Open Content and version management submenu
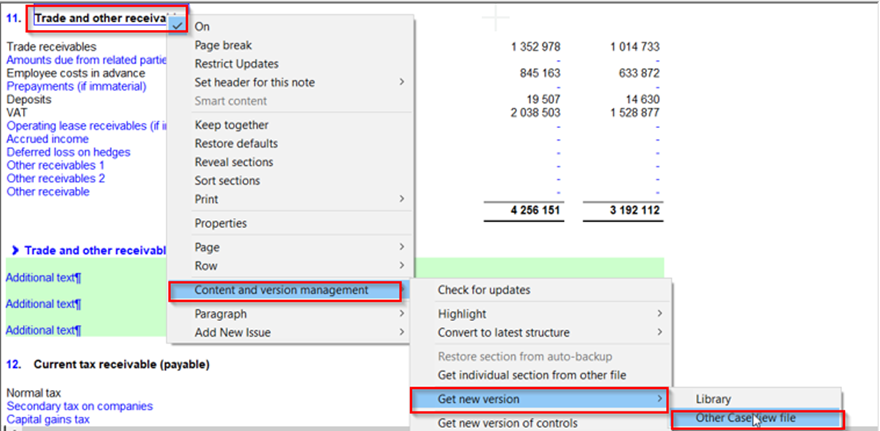The height and width of the screenshot is (431, 880). 284,290
